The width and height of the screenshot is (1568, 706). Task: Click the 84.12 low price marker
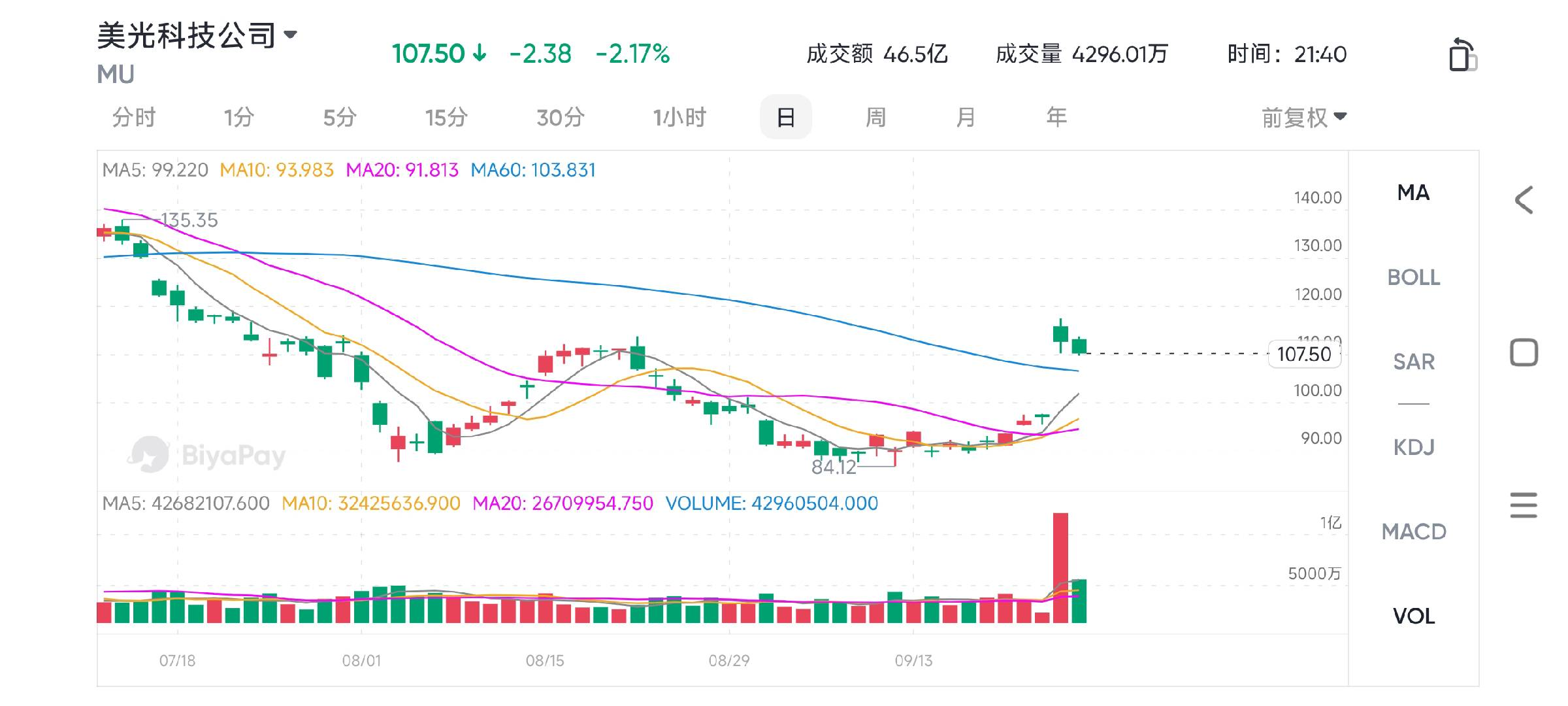pyautogui.click(x=834, y=467)
